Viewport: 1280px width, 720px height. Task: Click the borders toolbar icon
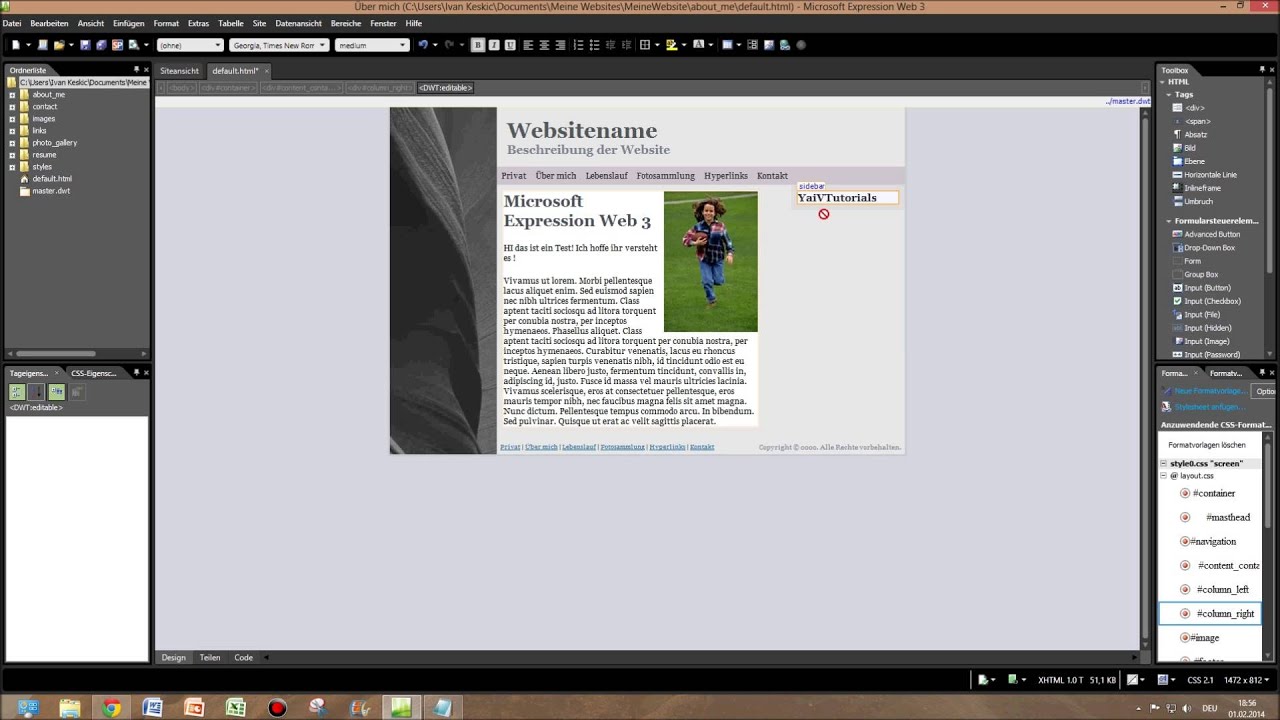(645, 45)
